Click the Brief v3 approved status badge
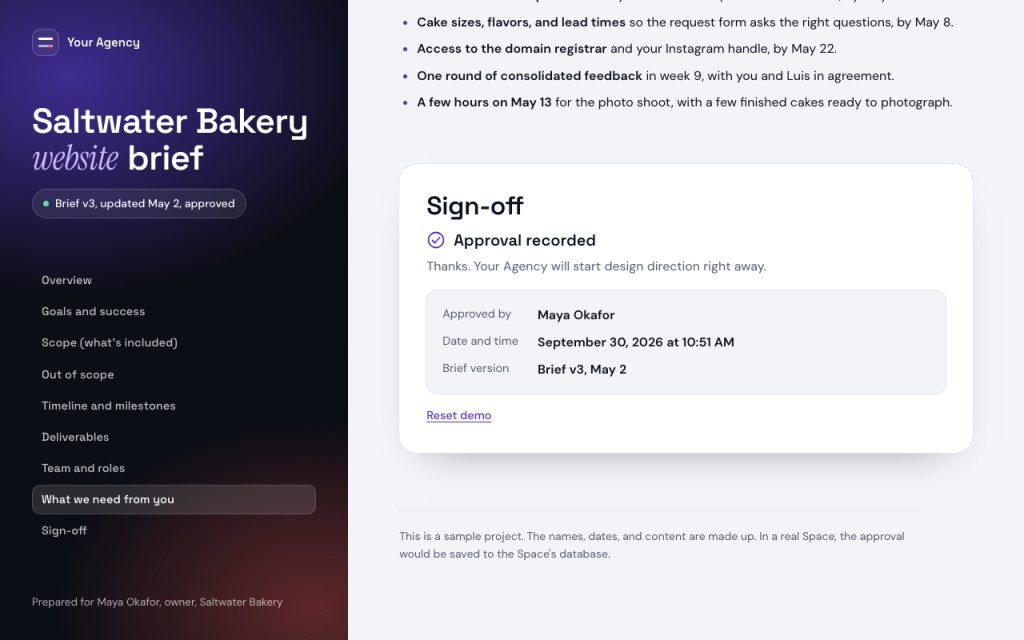 click(x=139, y=204)
